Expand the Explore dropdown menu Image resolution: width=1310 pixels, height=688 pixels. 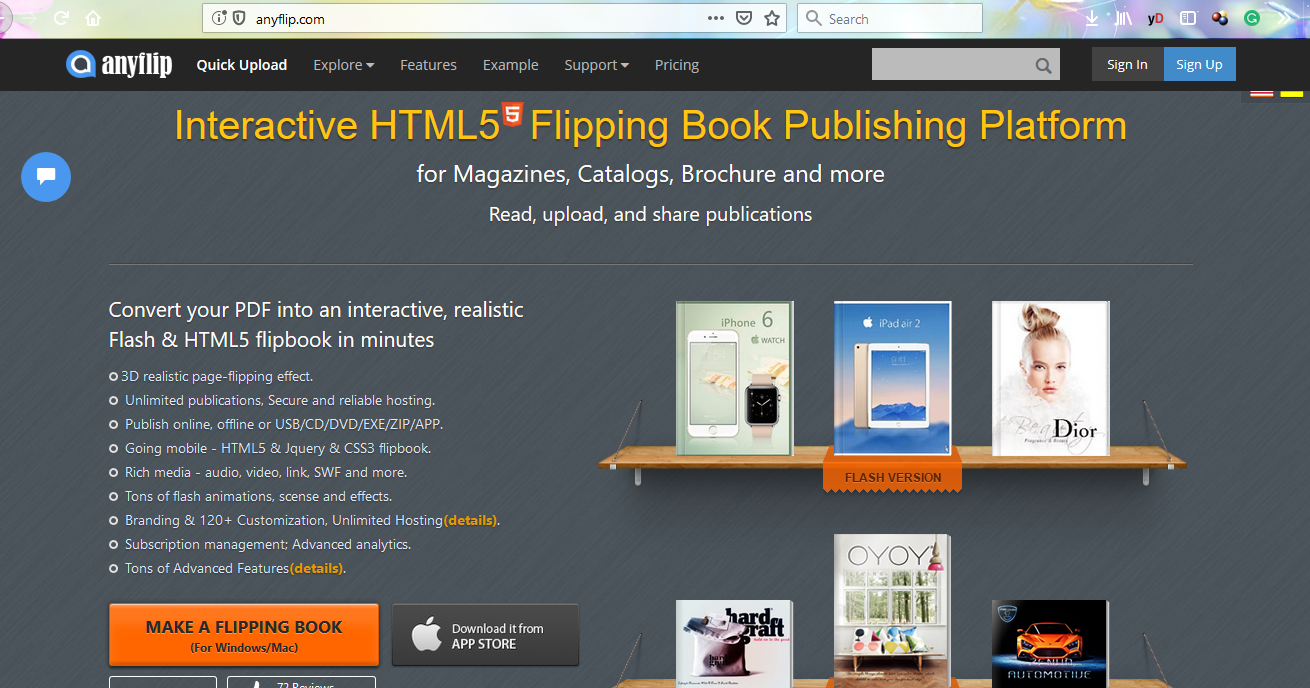[x=344, y=65]
